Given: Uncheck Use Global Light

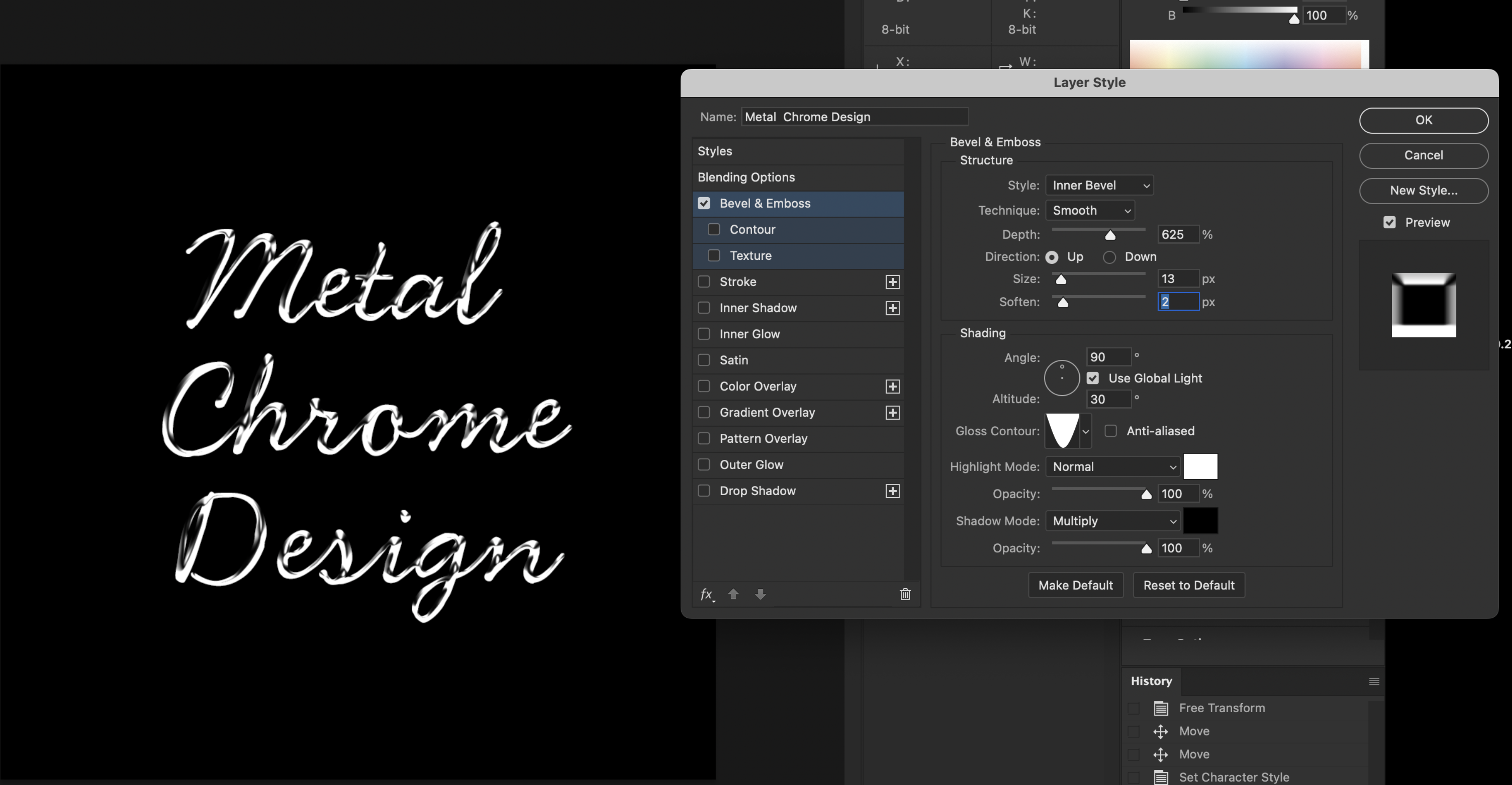Looking at the screenshot, I should tap(1092, 378).
